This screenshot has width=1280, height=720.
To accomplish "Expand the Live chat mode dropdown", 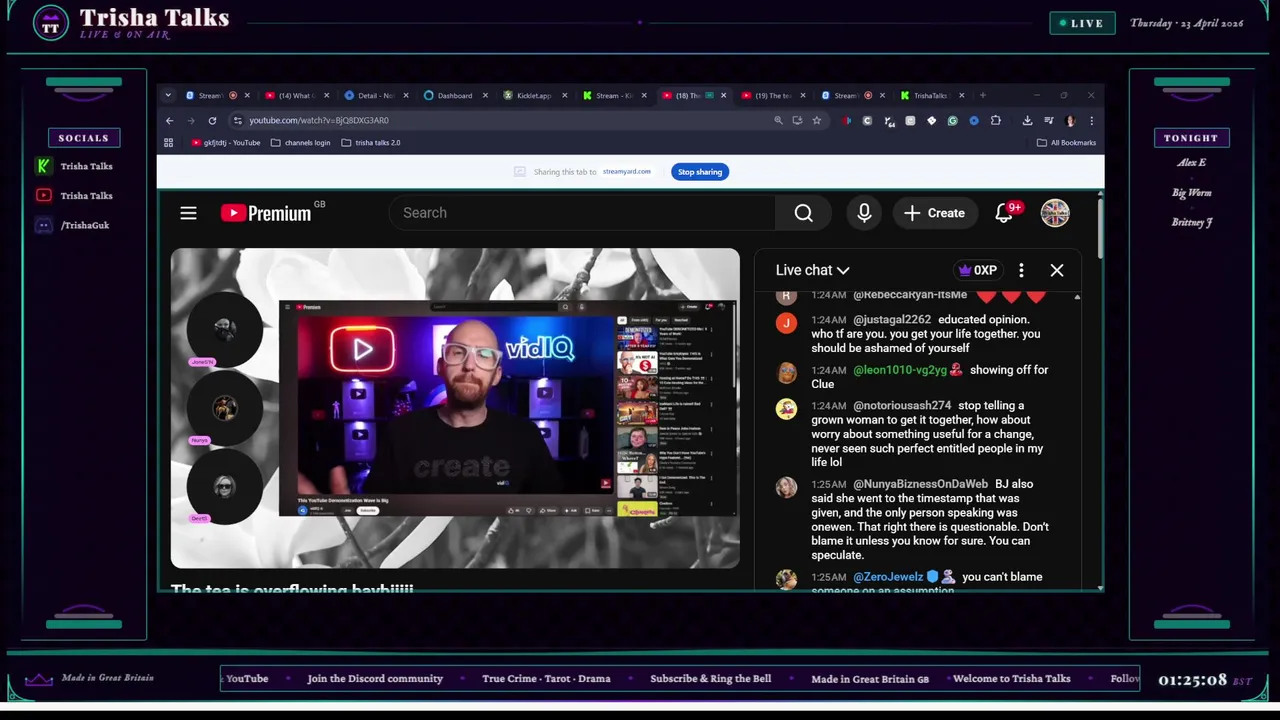I will 812,270.
